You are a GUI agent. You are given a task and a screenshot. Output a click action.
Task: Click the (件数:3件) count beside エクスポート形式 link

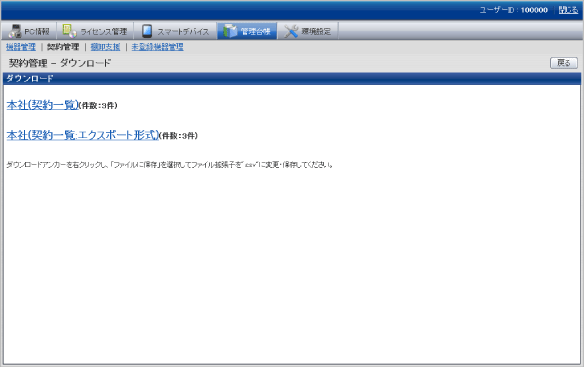tap(178, 136)
